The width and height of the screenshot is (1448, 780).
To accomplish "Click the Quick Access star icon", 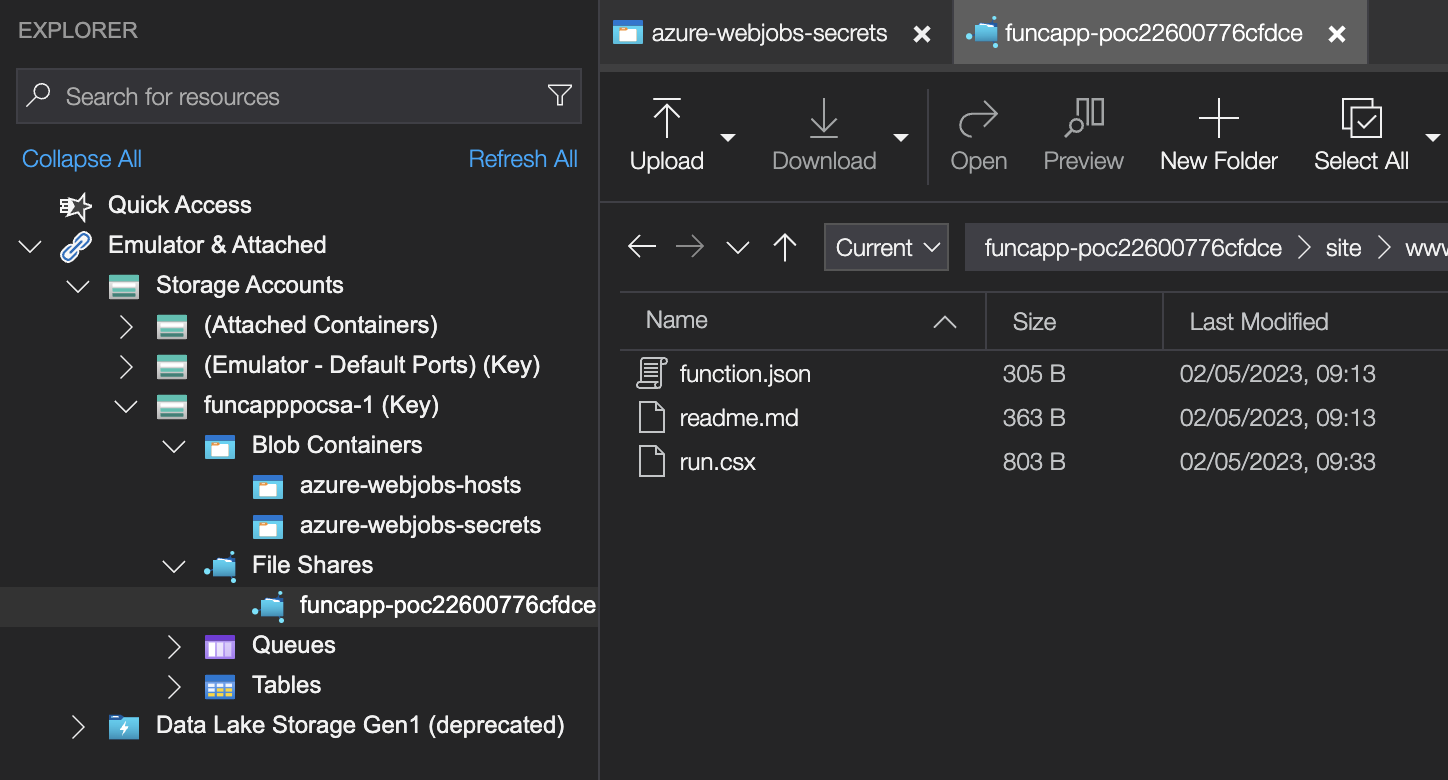I will click(x=75, y=205).
